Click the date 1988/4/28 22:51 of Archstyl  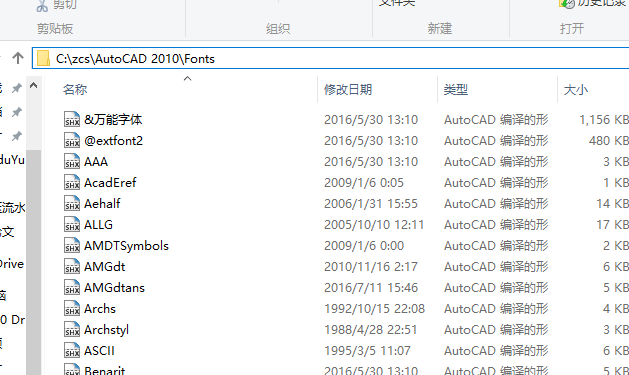(371, 330)
